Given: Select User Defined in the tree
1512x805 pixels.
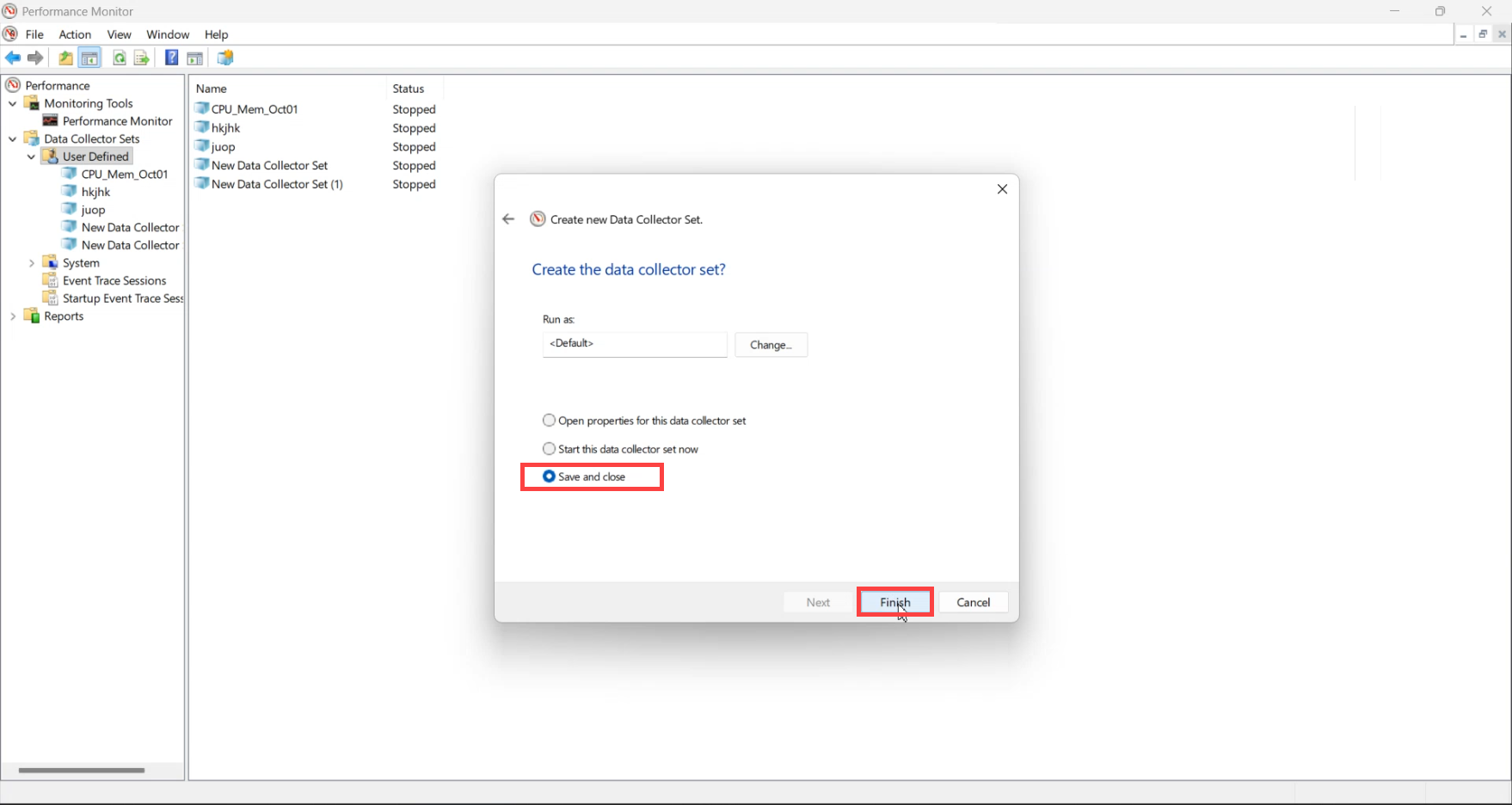Looking at the screenshot, I should pos(95,157).
